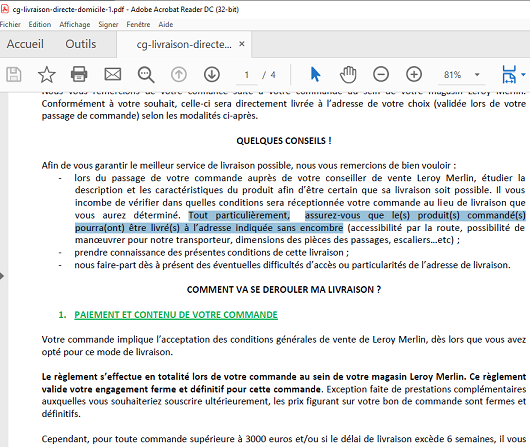This screenshot has width=530, height=447.
Task: Zoom out with the minus button
Action: (381, 74)
